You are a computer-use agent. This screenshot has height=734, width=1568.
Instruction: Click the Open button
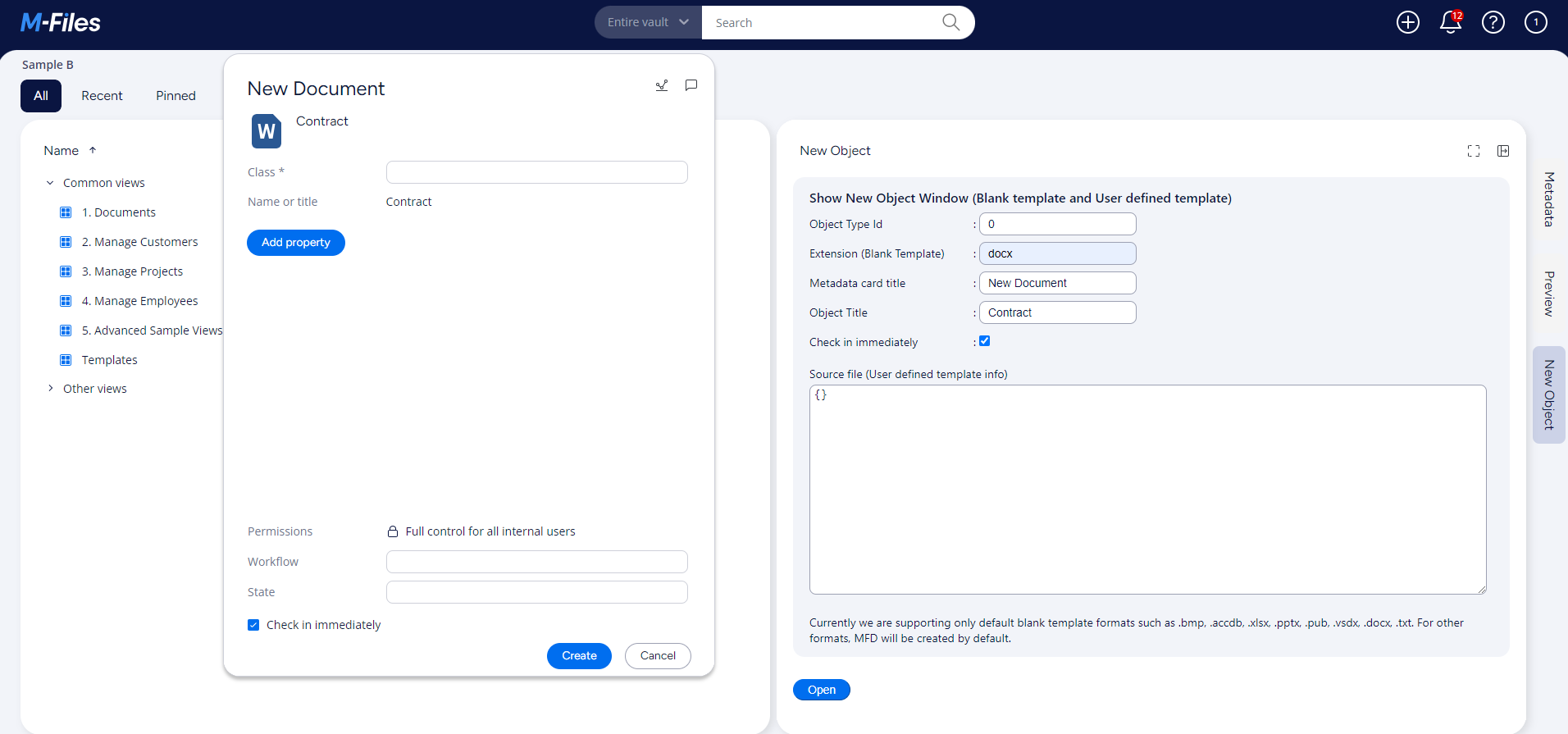[822, 690]
